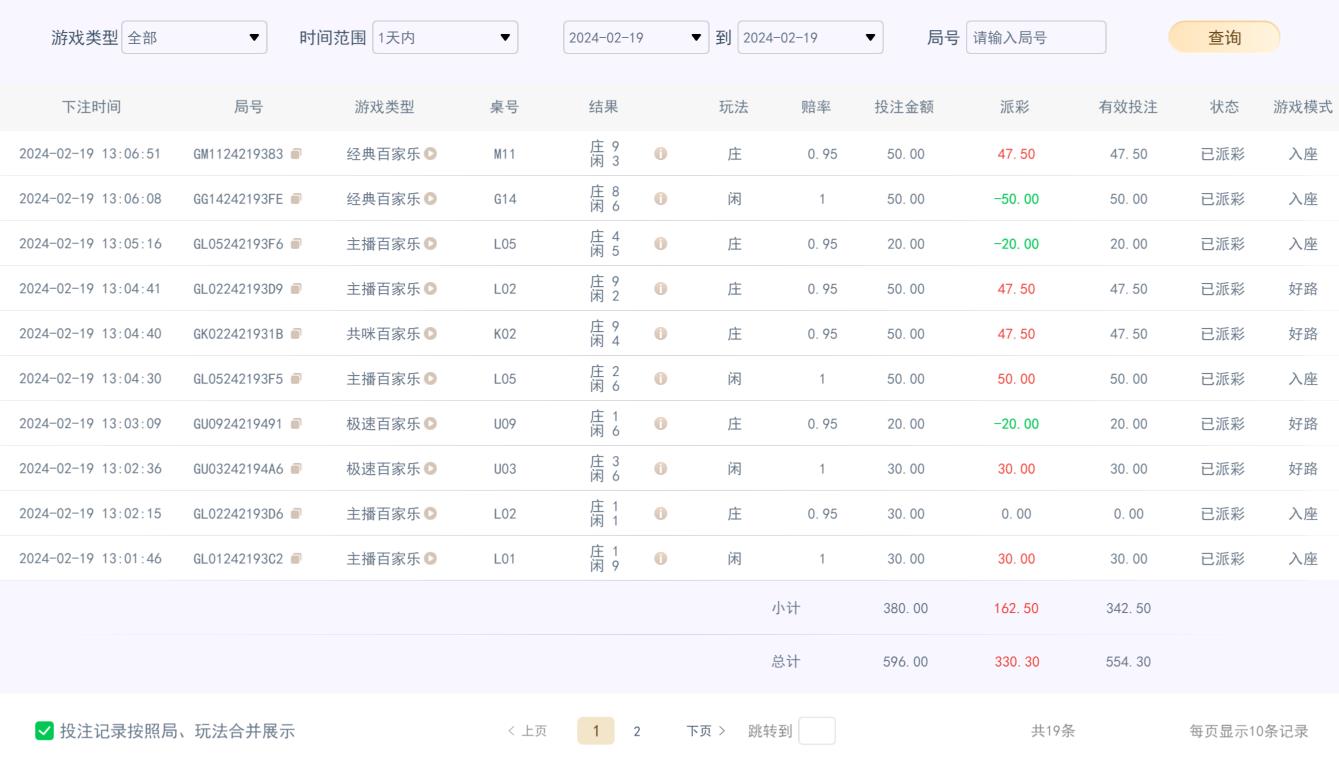Open the 时间范围 dropdown showing 1天内
Viewport: 1339px width, 759px height.
445,38
